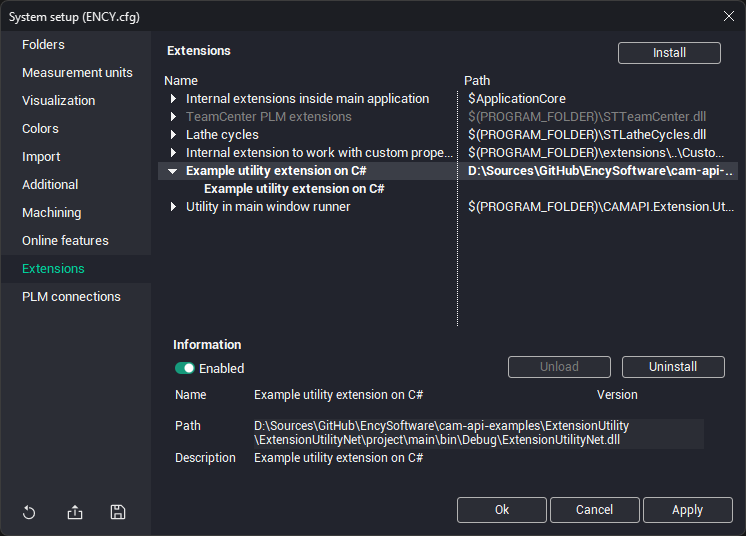
Task: Expand Utility in main window runner
Action: [x=173, y=207]
